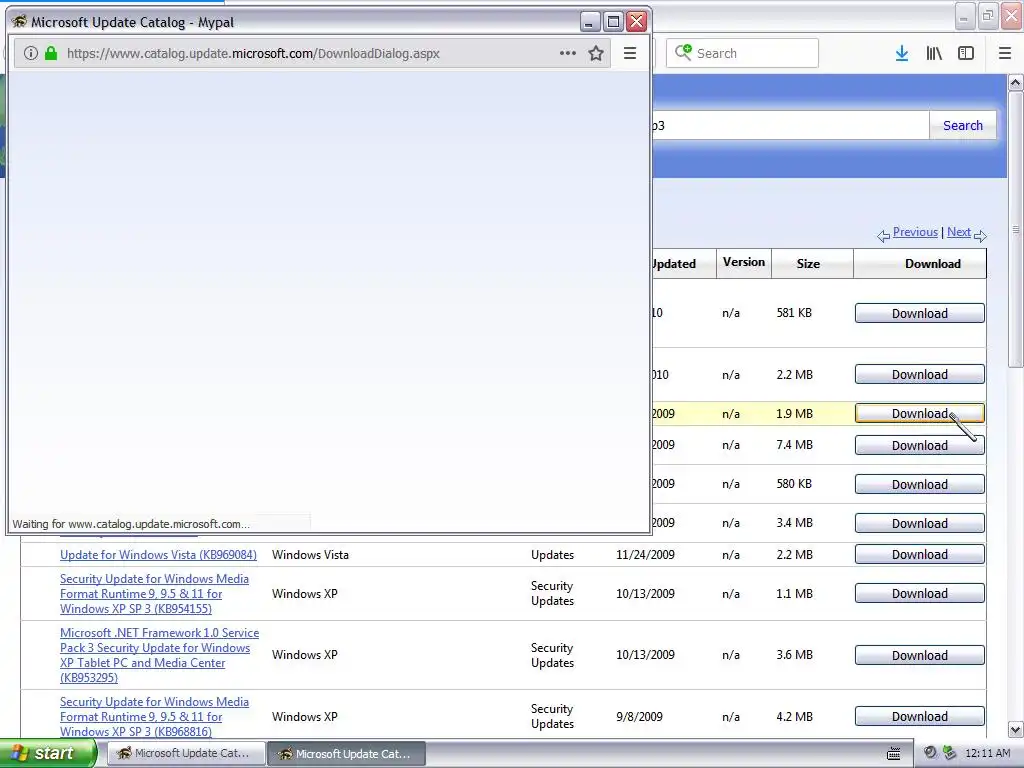The height and width of the screenshot is (768, 1024).
Task: Click the 12:11 AM taskbar clock
Action: tap(987, 754)
